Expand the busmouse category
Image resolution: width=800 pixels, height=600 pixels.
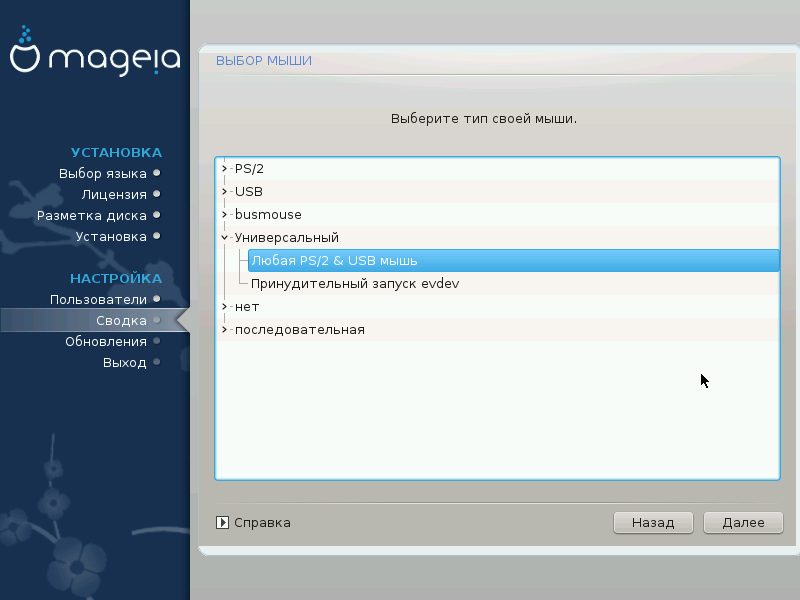tap(224, 214)
